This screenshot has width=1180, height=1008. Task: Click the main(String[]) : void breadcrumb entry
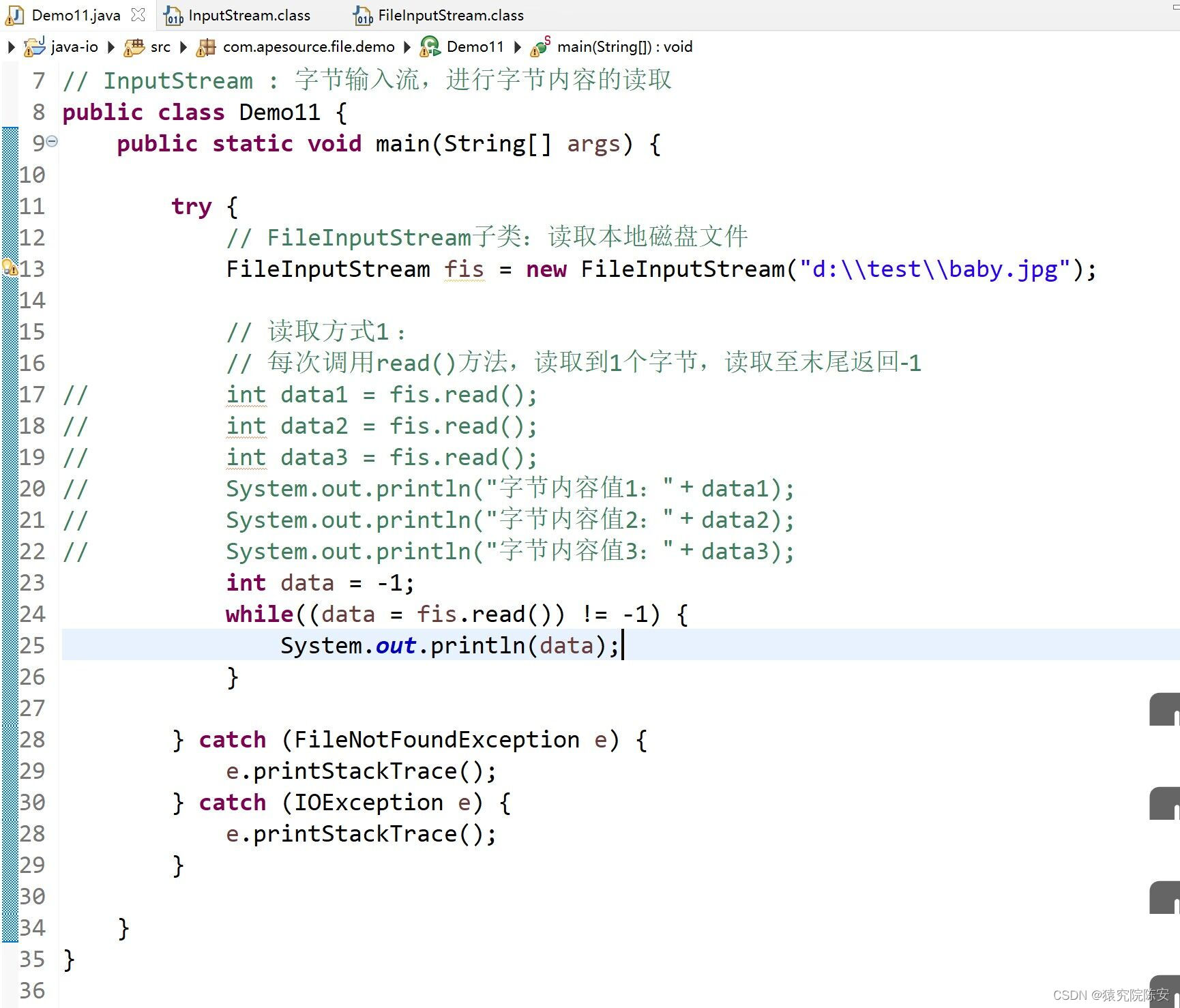tap(625, 46)
